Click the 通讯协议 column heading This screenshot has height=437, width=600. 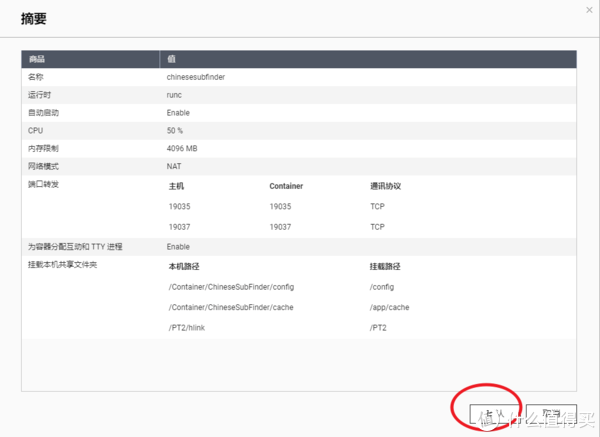[385, 186]
